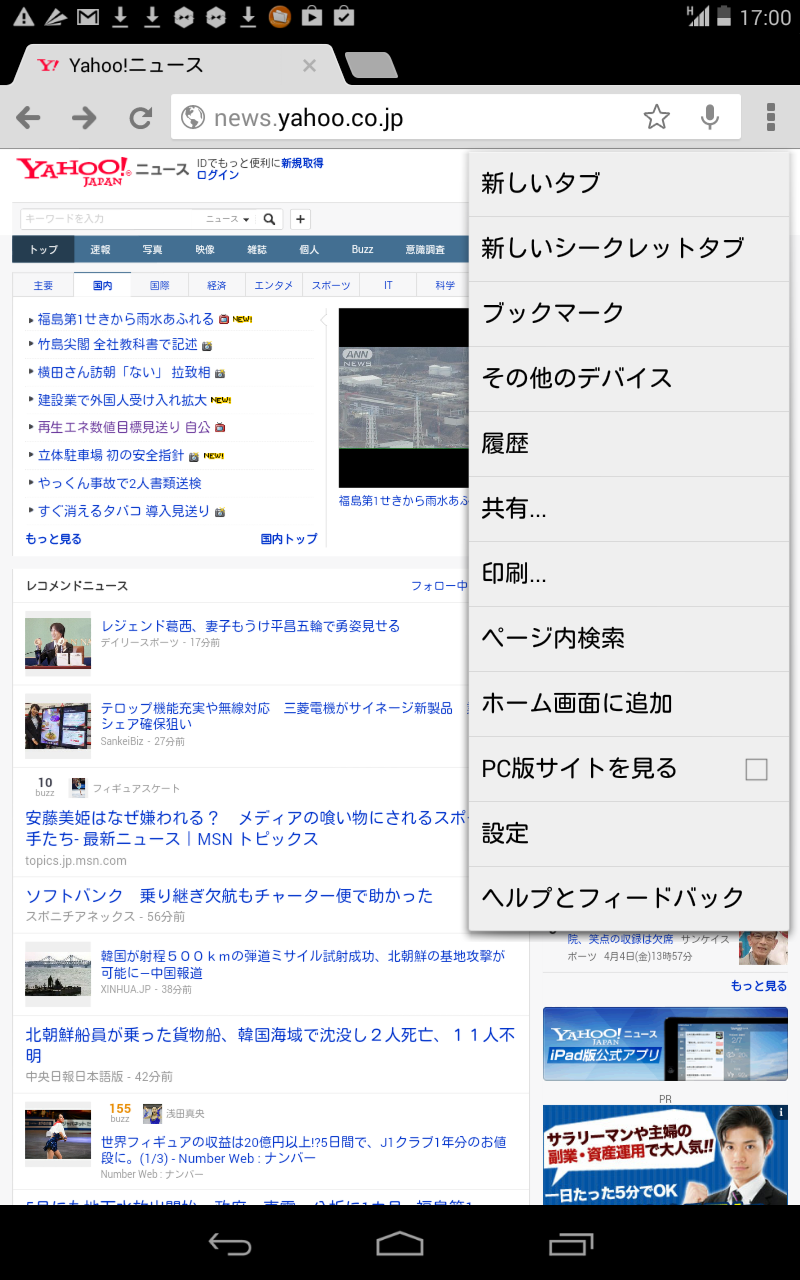800x1280 pixels.
Task: Select the 国際 category tab
Action: pyautogui.click(x=159, y=285)
